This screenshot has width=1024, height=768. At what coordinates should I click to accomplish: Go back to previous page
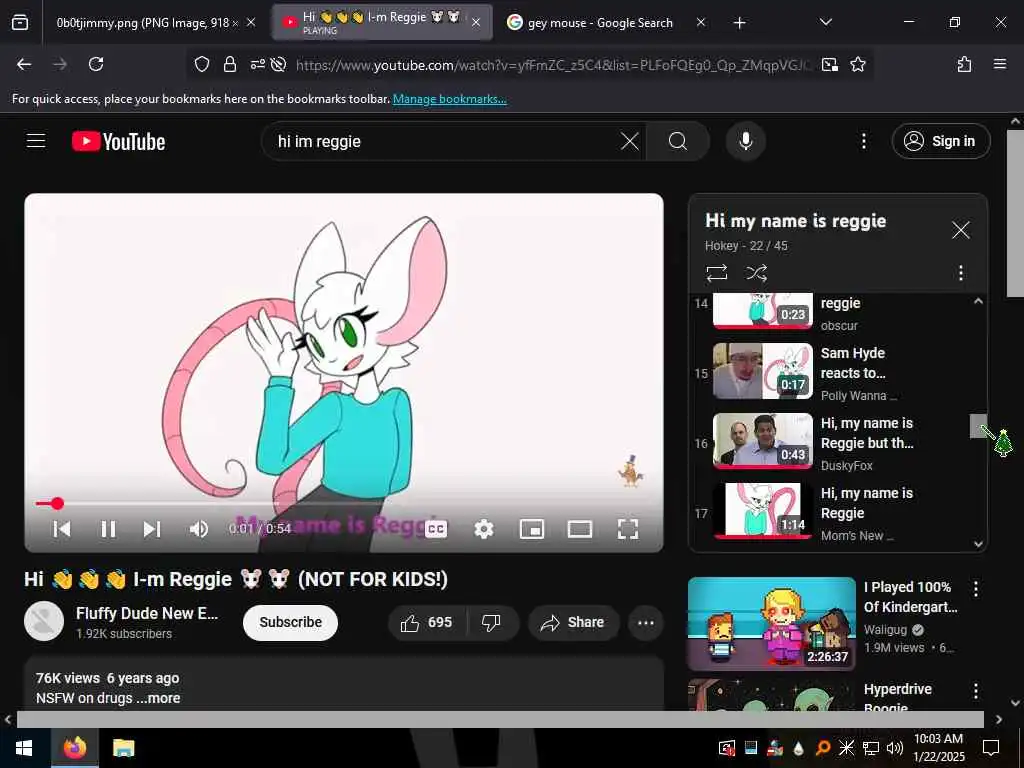[x=24, y=64]
